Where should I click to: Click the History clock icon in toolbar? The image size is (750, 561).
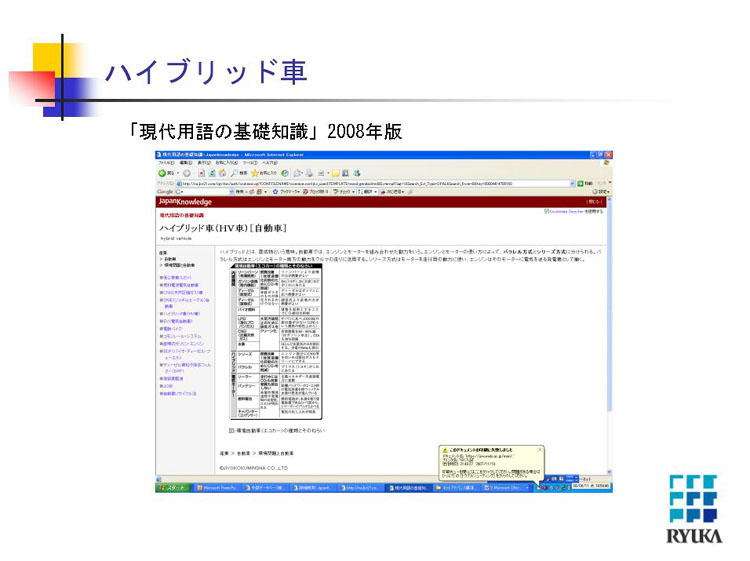[x=285, y=173]
